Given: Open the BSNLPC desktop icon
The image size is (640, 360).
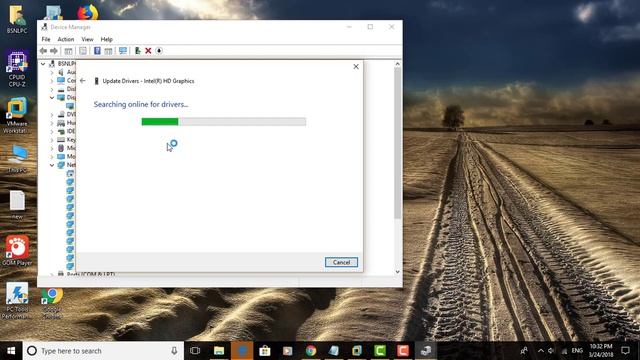Looking at the screenshot, I should pyautogui.click(x=17, y=19).
